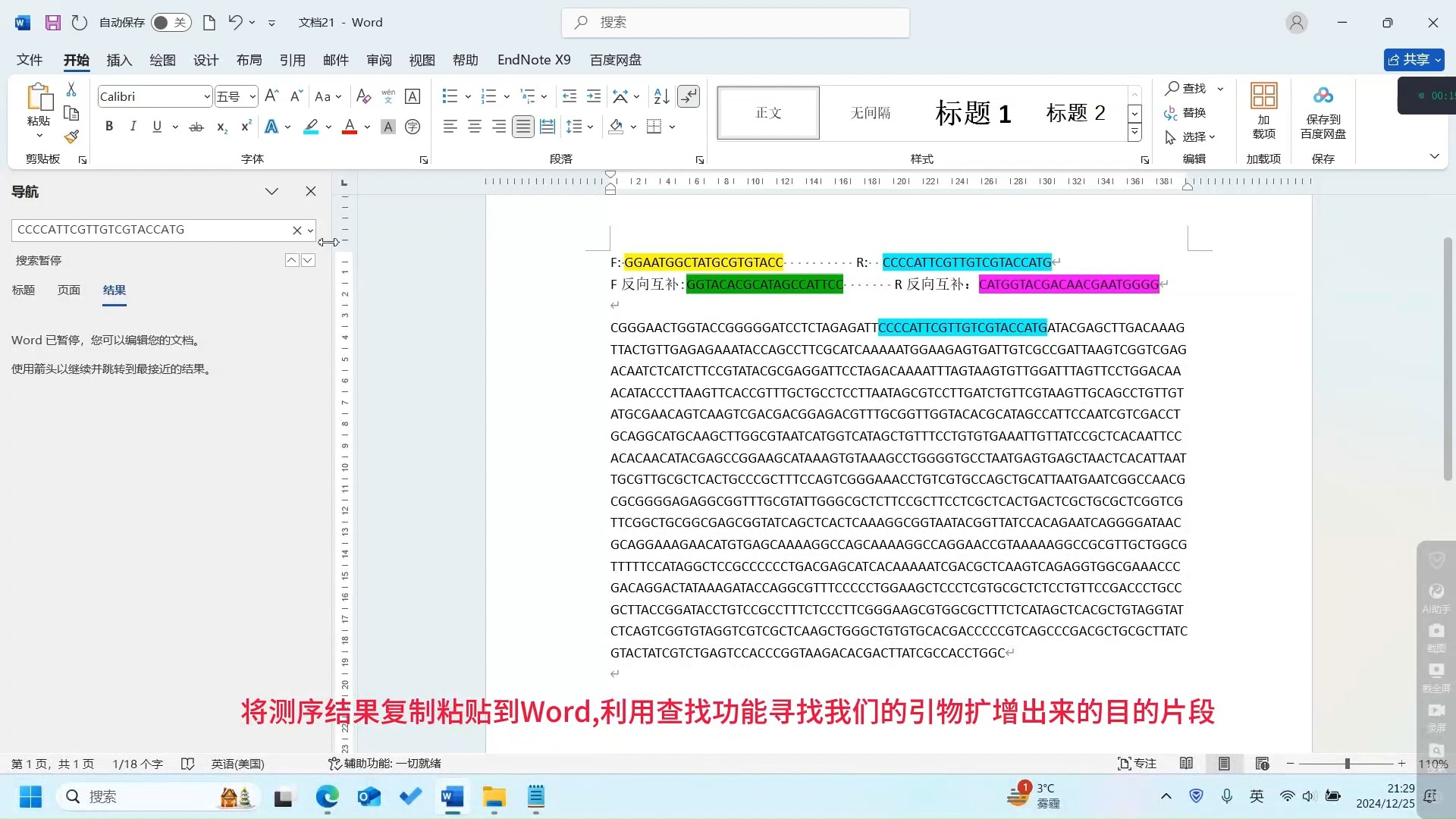The image size is (1456, 819).
Task: Apply the Heading 1 style
Action: pos(973,113)
